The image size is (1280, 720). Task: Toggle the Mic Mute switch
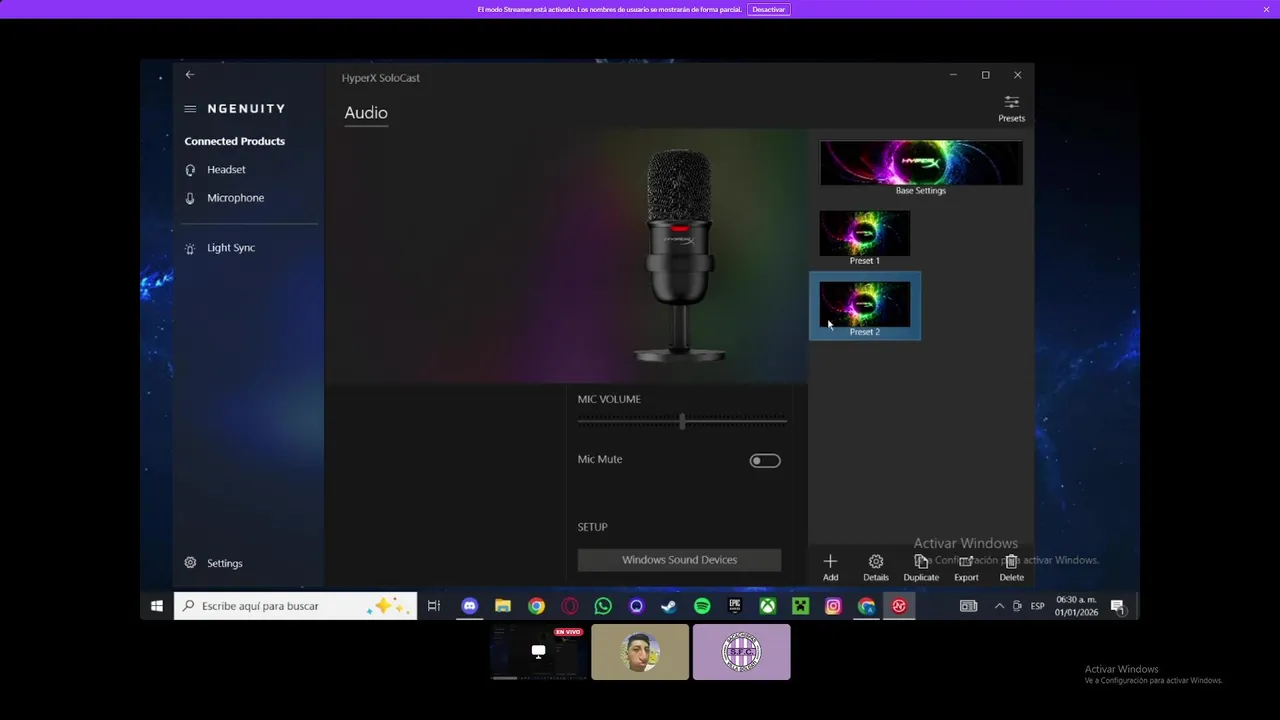pyautogui.click(x=765, y=461)
